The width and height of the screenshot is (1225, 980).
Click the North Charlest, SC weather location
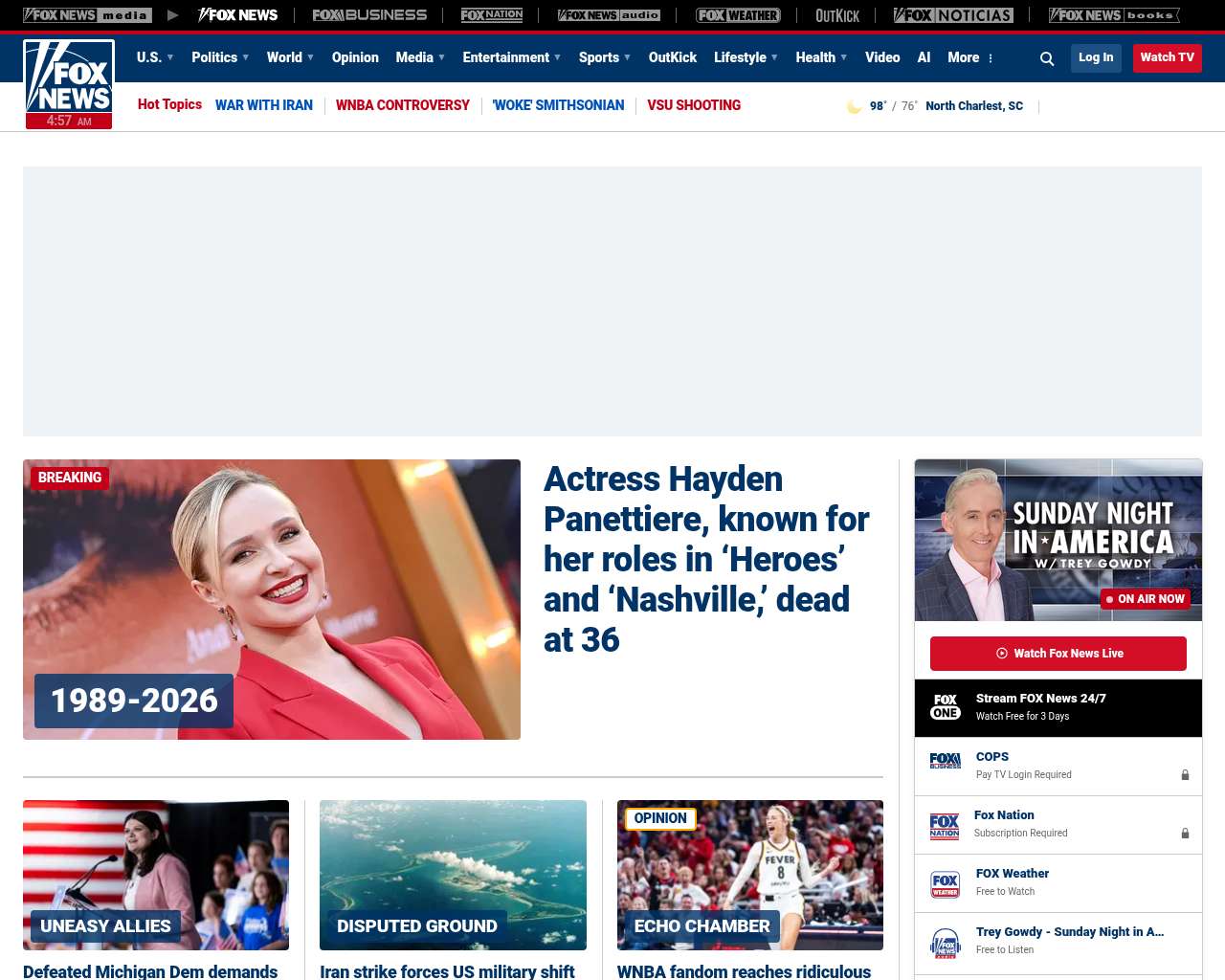tap(974, 106)
